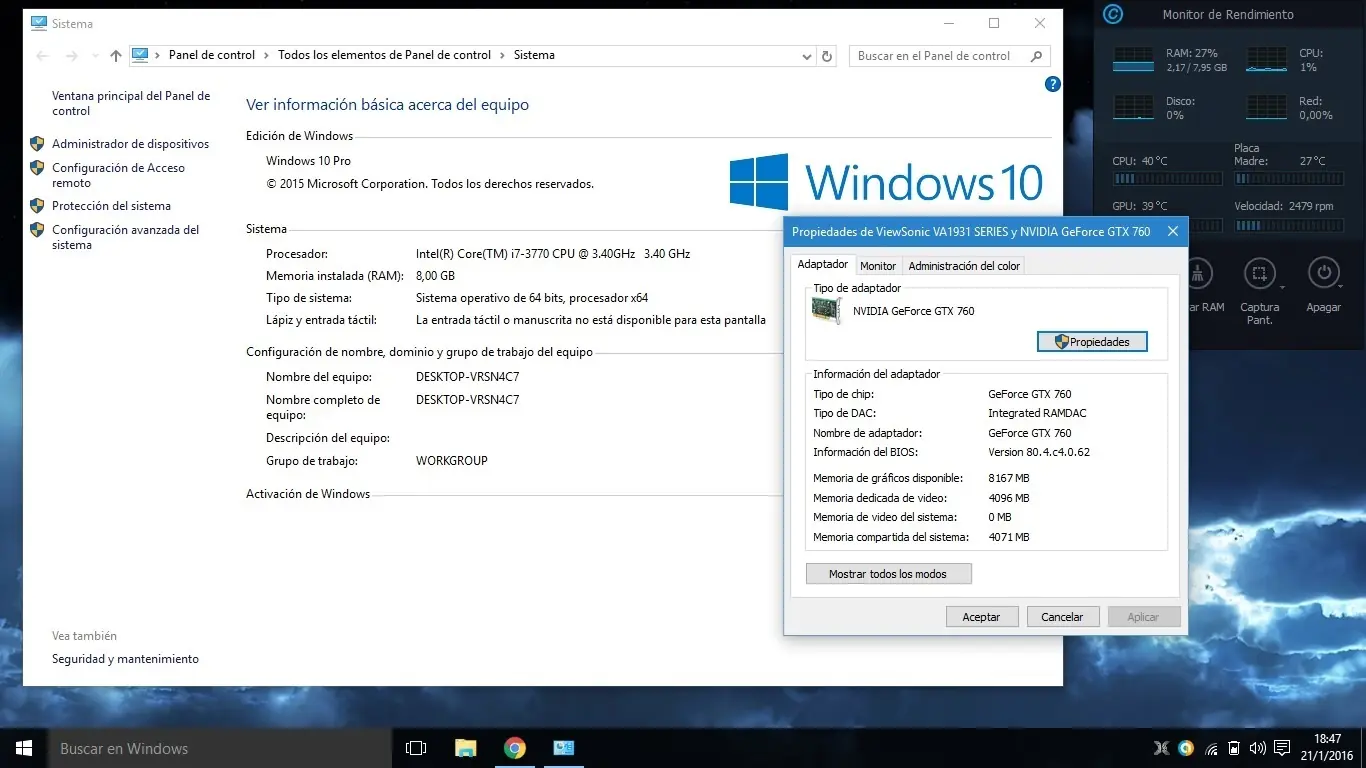
Task: Select Panel de control breadcrumb
Action: pos(212,55)
